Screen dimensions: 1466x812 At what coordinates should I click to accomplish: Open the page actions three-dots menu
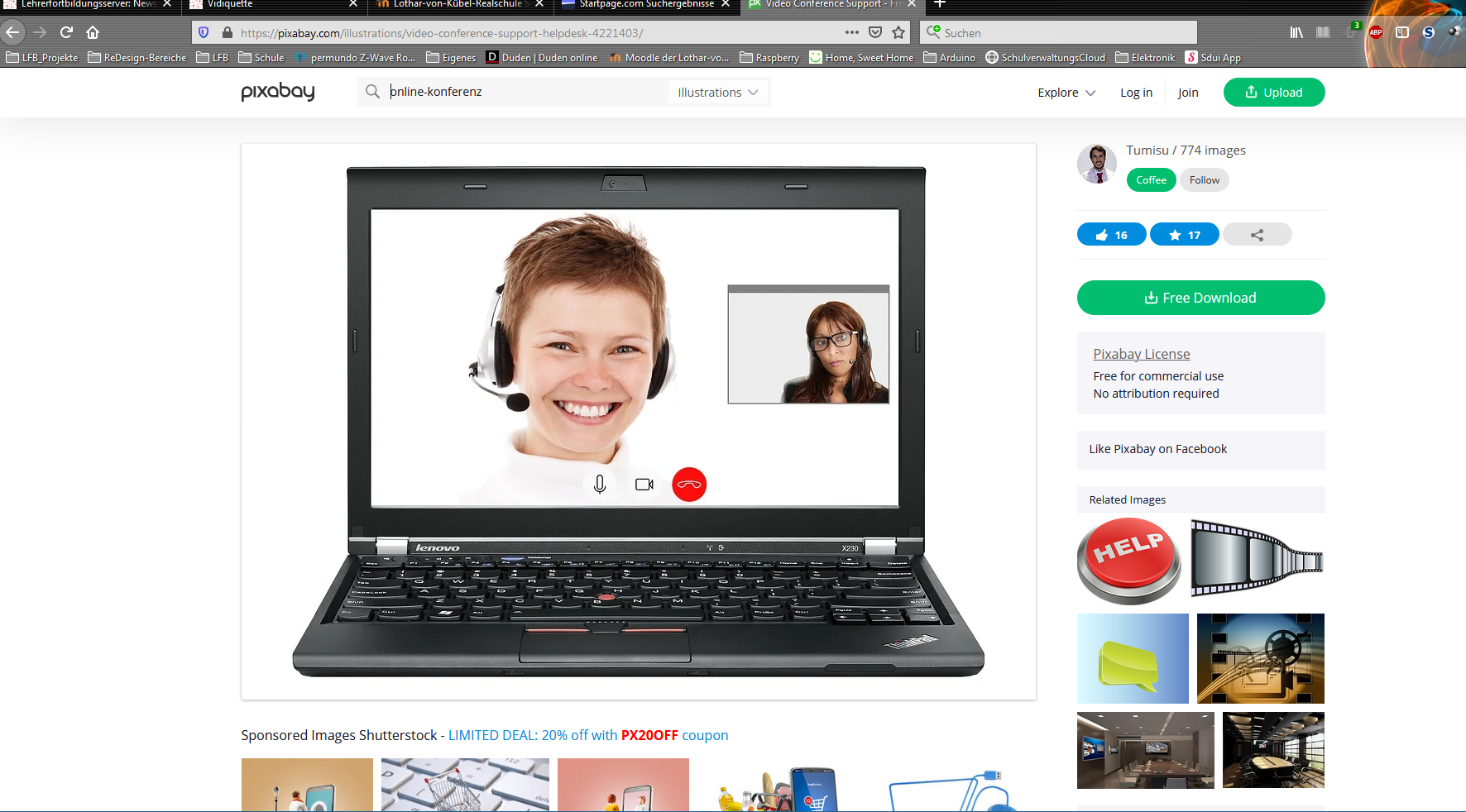pos(851,32)
